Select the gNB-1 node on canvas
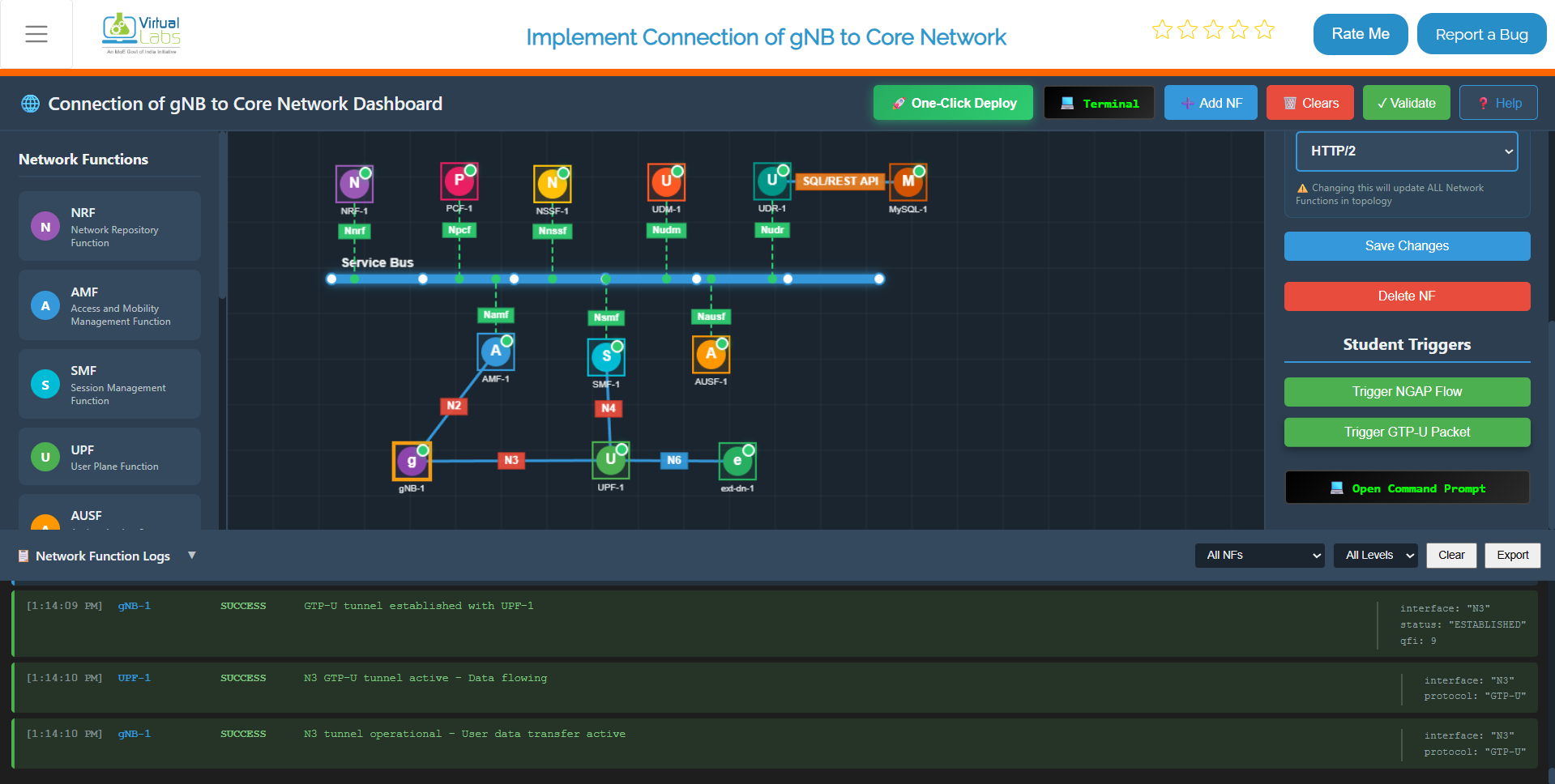 (412, 461)
